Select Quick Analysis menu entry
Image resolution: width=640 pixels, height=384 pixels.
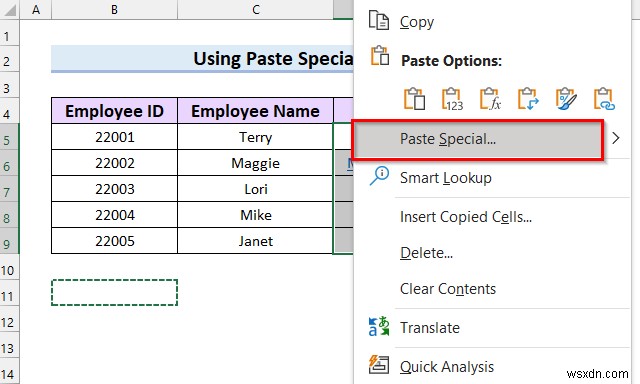point(447,367)
